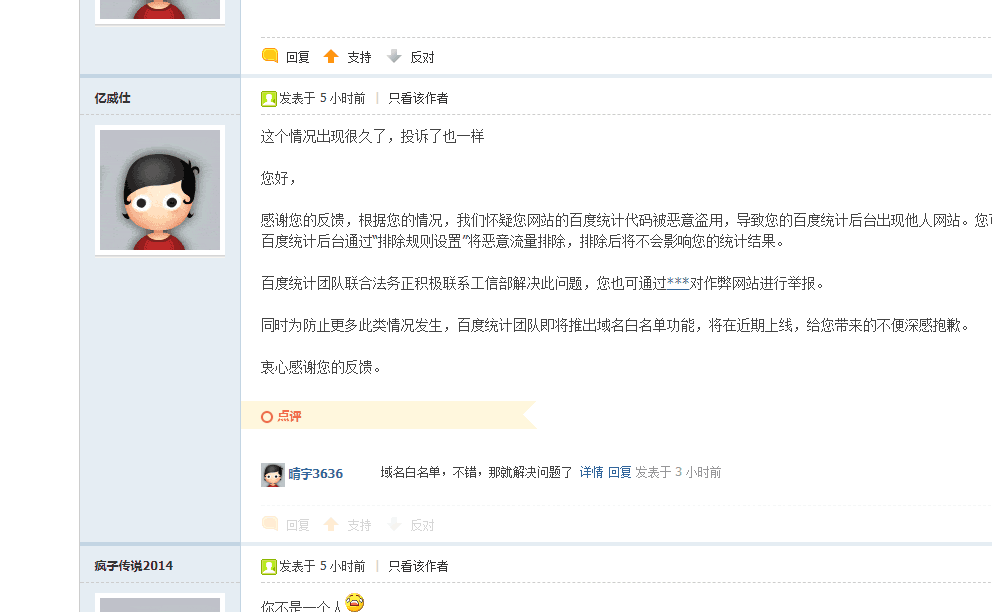Click the gray downvote arrow icon at top
This screenshot has height=612, width=992.
tap(394, 56)
